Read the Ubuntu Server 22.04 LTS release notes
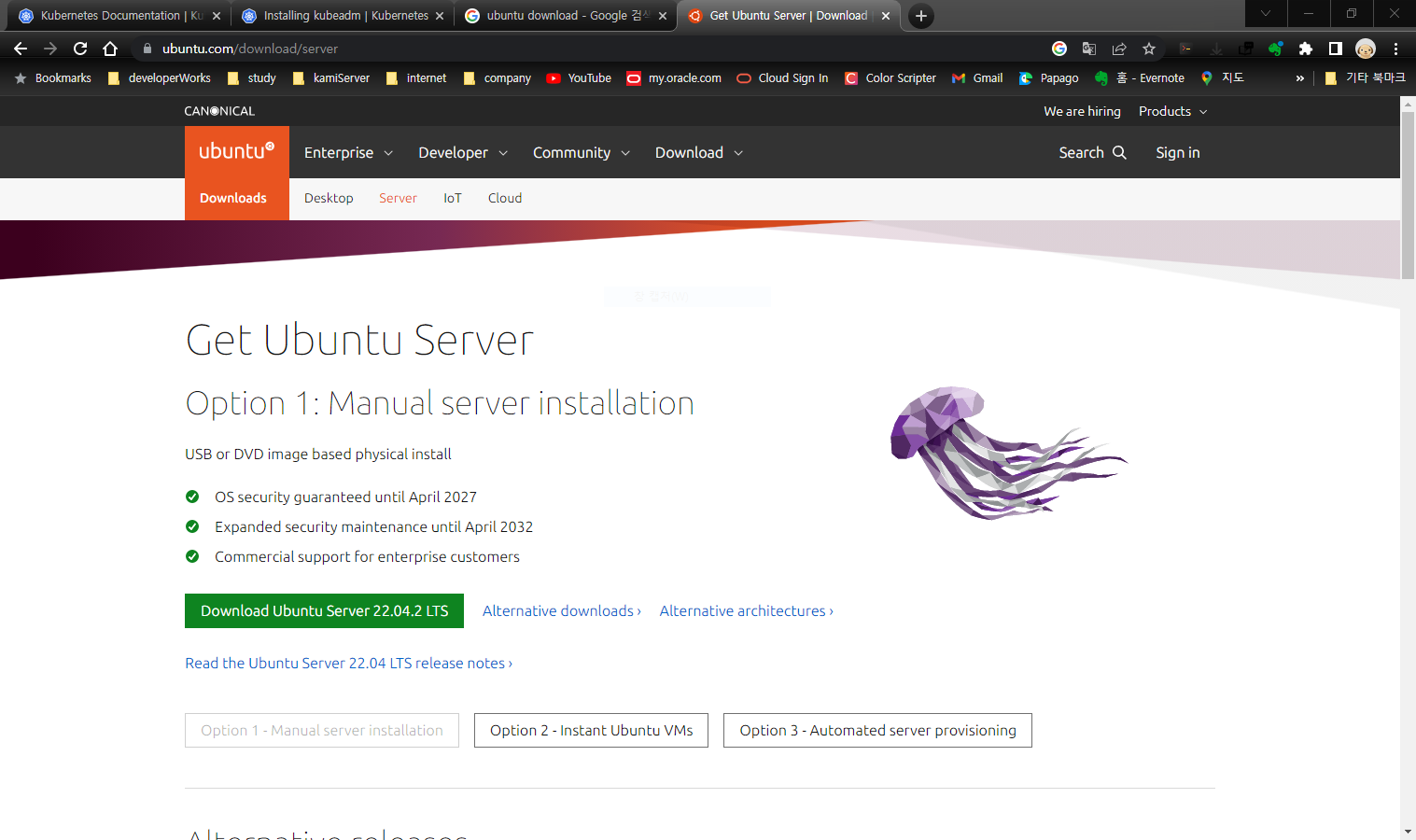Screen dimensions: 1416x840 [x=349, y=663]
